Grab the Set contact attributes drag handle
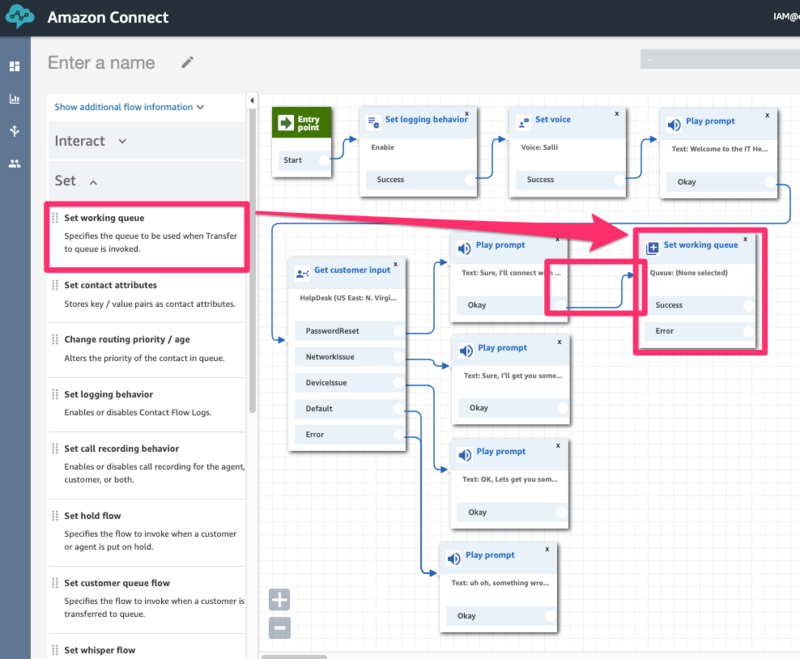800x659 pixels. coord(55,285)
